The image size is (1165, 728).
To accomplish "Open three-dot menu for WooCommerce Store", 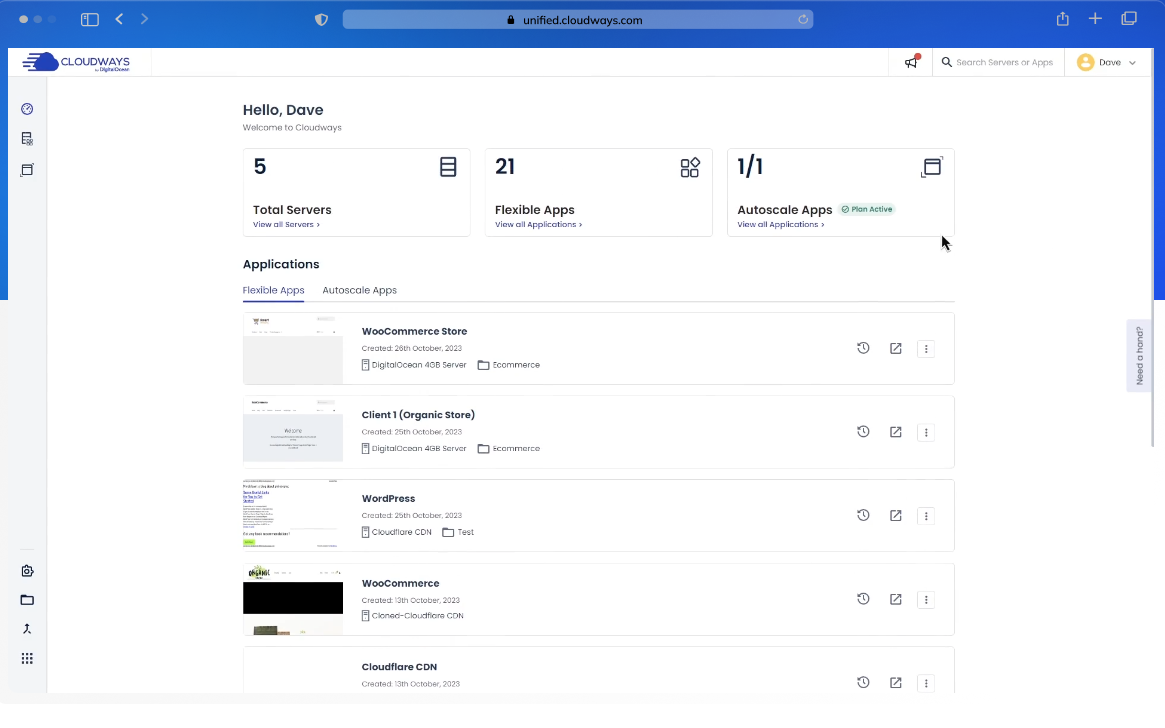I will [926, 348].
